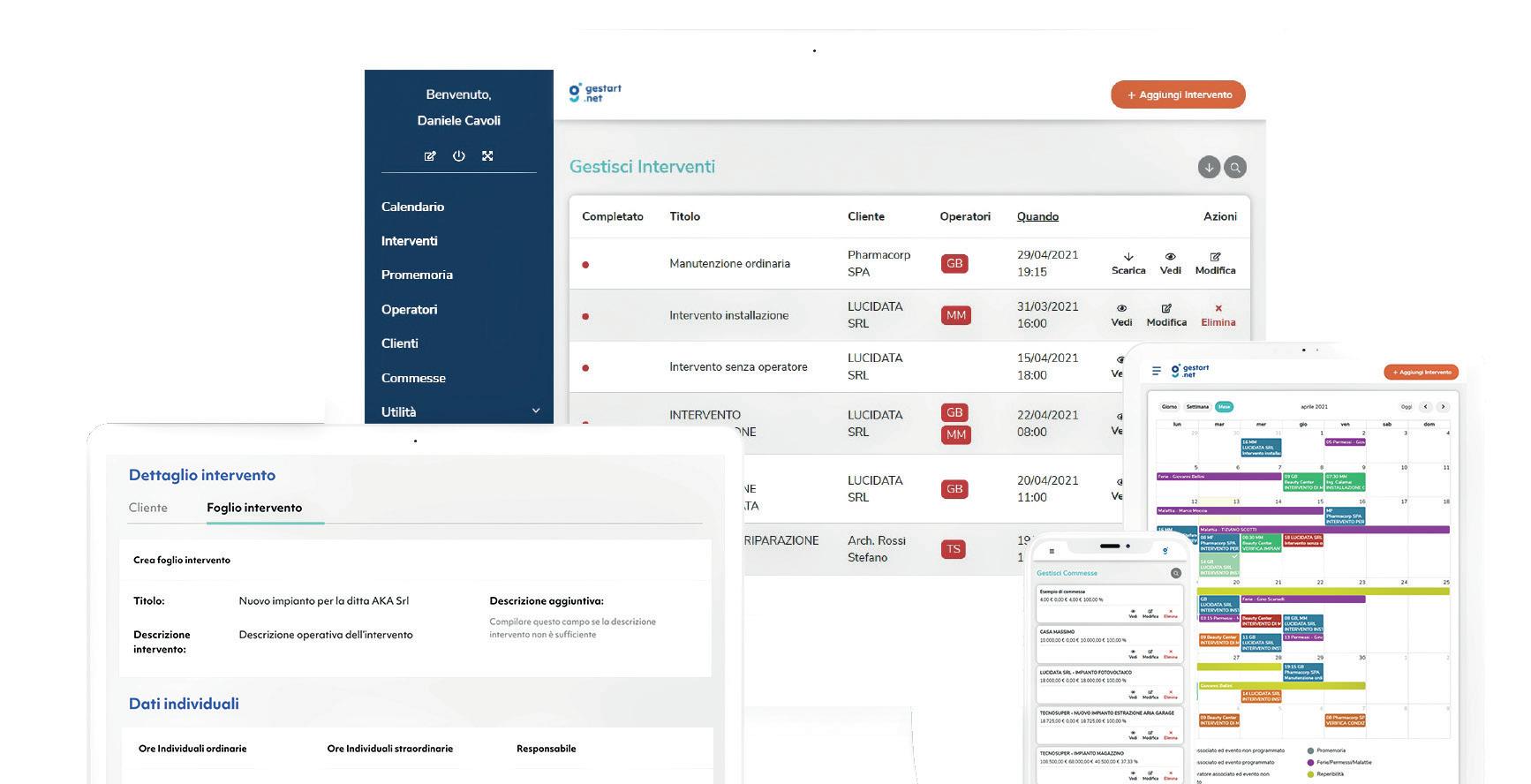Screen dimensions: 1531x784
Task: Click Elimina on TECNOSUPER ESTRAZIONE ARIA GARAGE card
Action: [x=1171, y=735]
